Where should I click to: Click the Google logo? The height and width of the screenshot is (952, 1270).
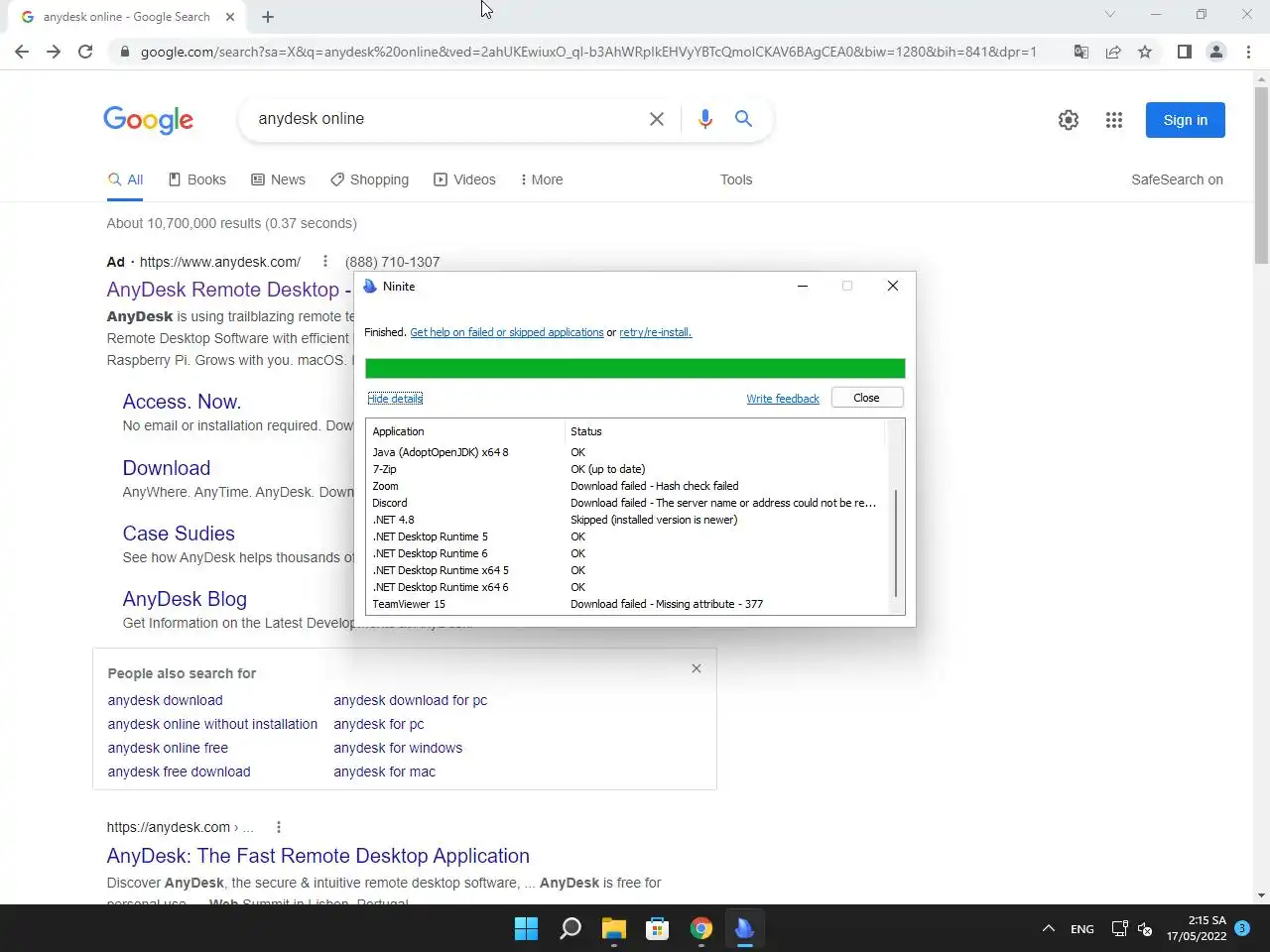coord(149,120)
